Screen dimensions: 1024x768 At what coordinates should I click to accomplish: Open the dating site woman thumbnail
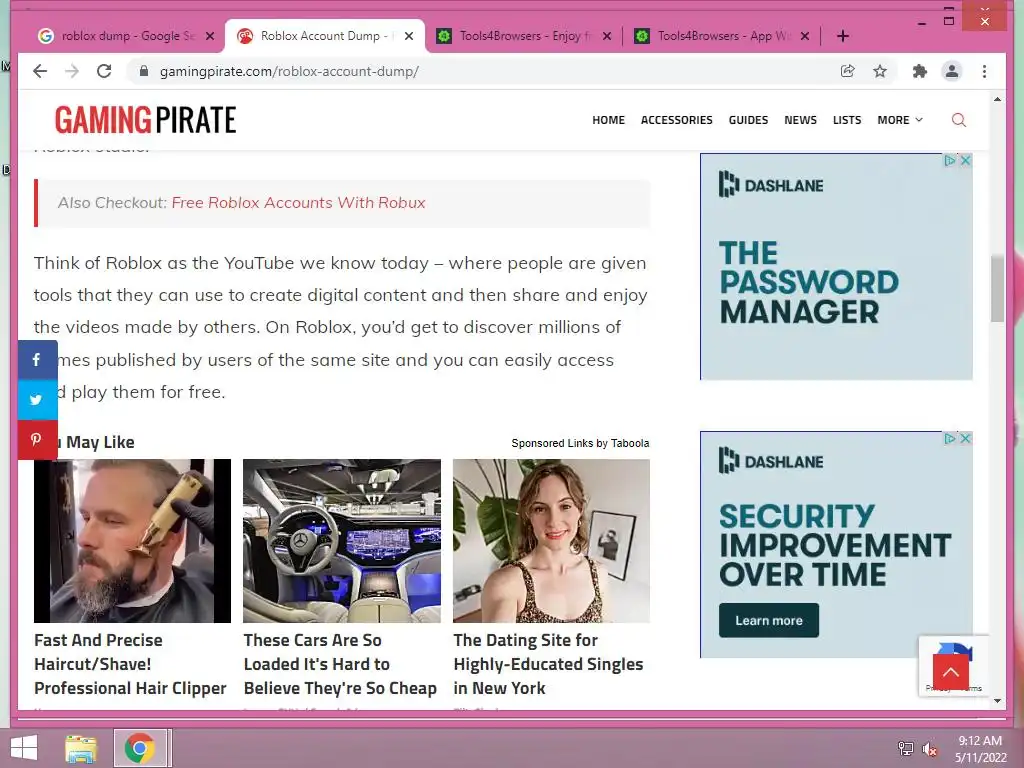[551, 541]
